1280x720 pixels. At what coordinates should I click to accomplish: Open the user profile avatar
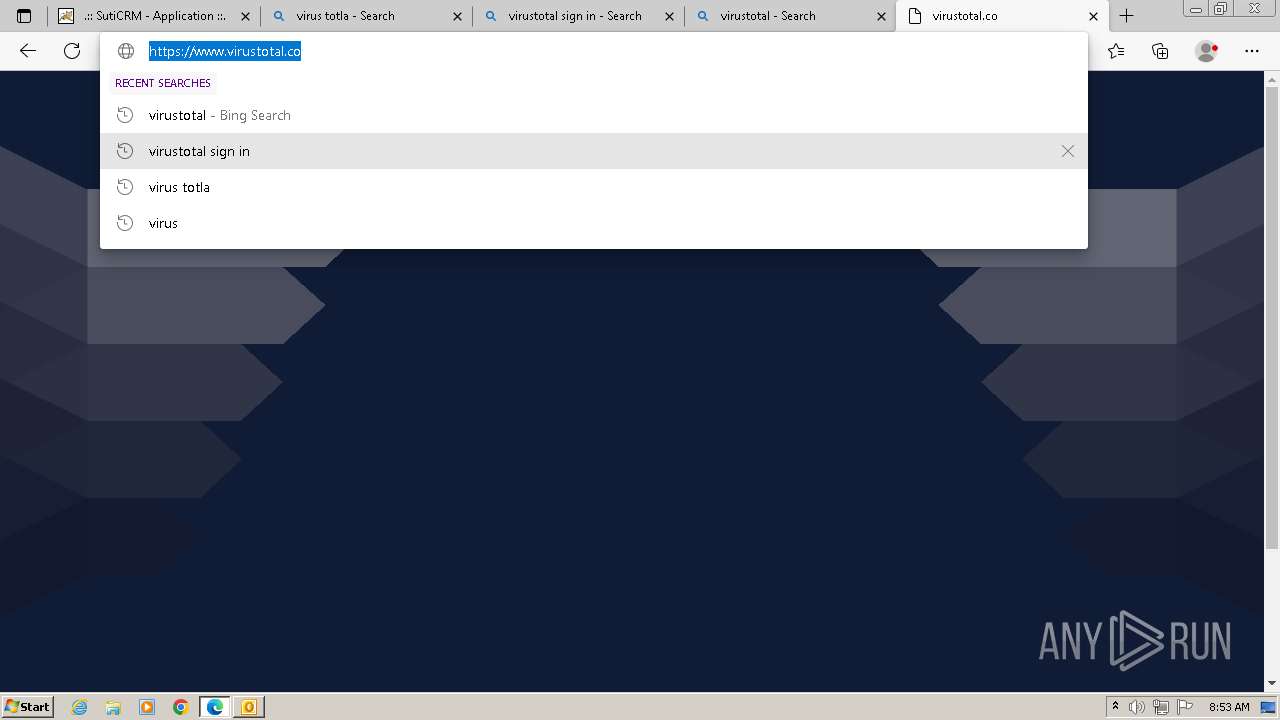click(x=1207, y=51)
